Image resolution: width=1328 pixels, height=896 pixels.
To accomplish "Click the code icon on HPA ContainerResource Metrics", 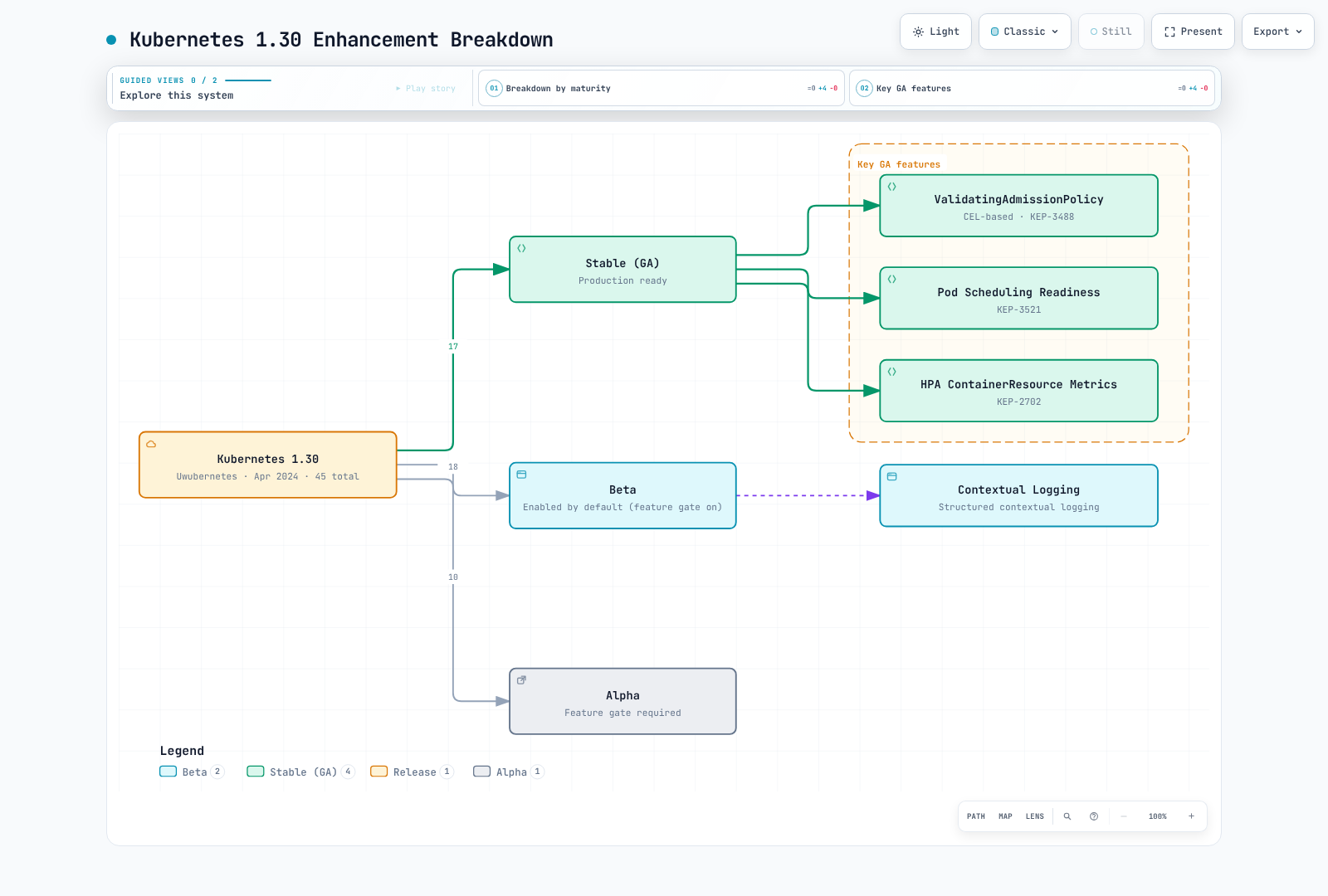I will tap(891, 372).
